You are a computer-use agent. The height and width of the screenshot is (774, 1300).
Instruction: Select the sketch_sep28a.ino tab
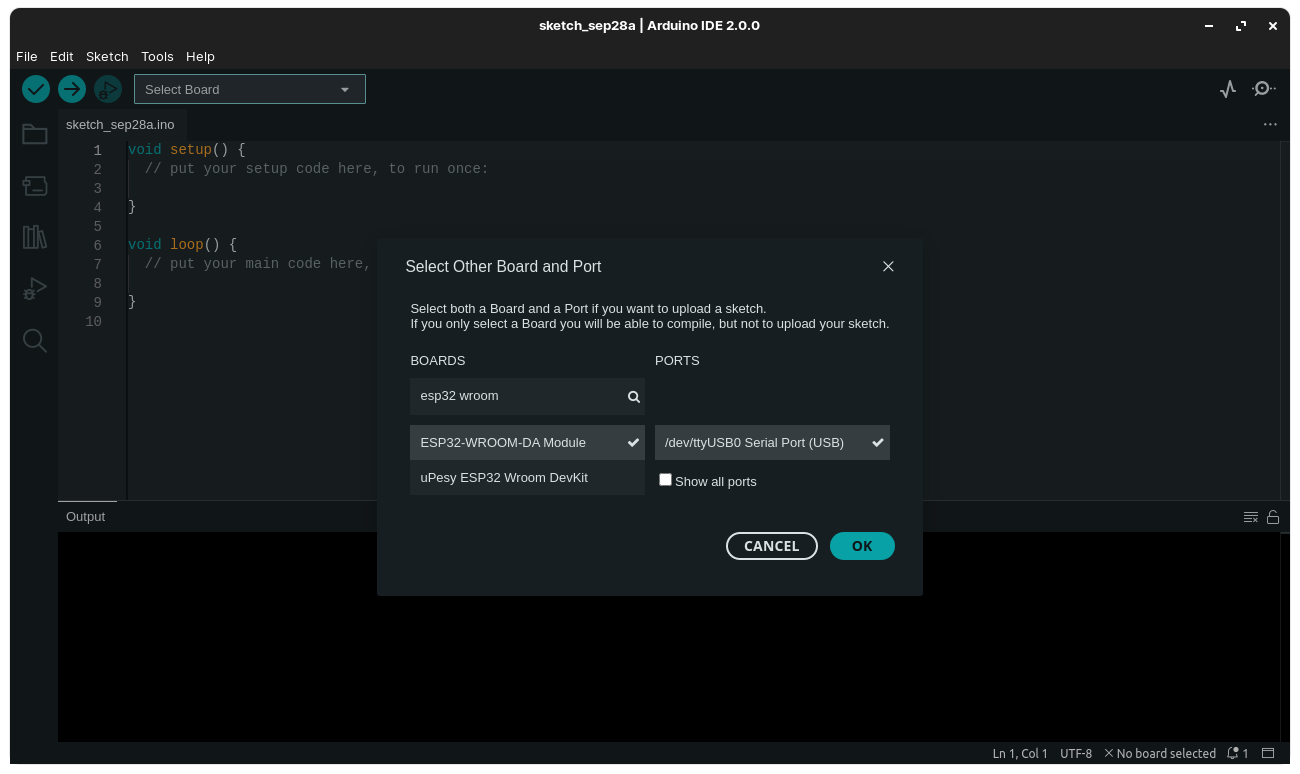[120, 124]
